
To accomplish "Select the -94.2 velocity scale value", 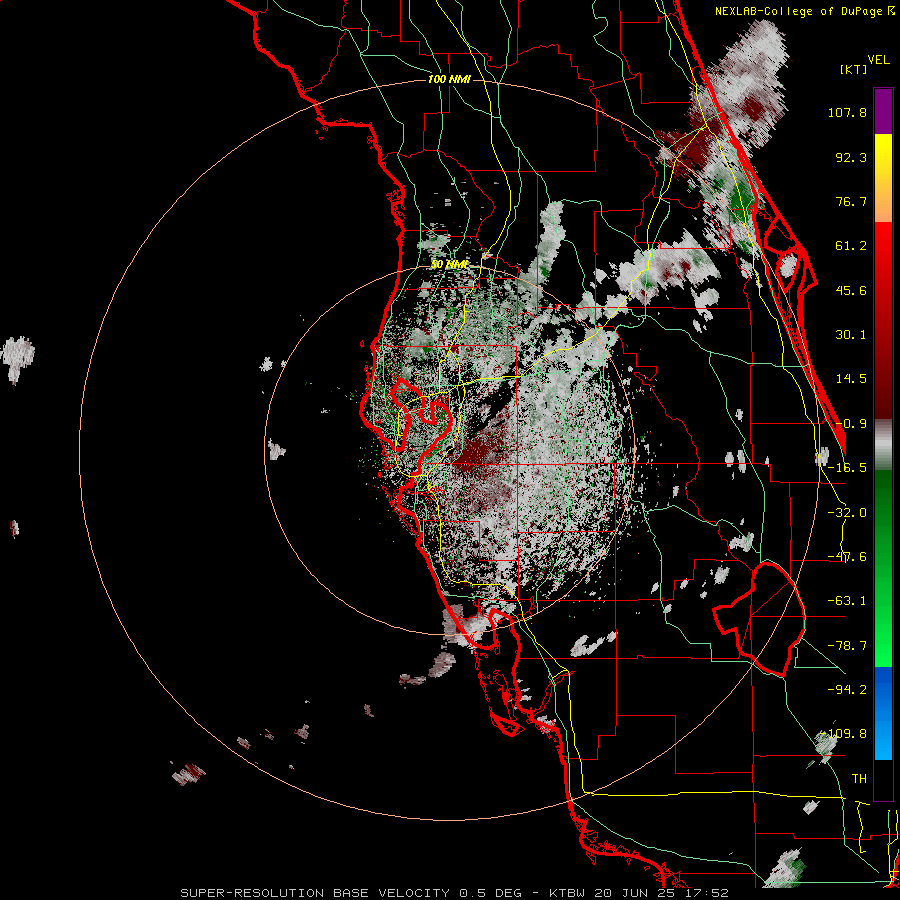I will 847,690.
